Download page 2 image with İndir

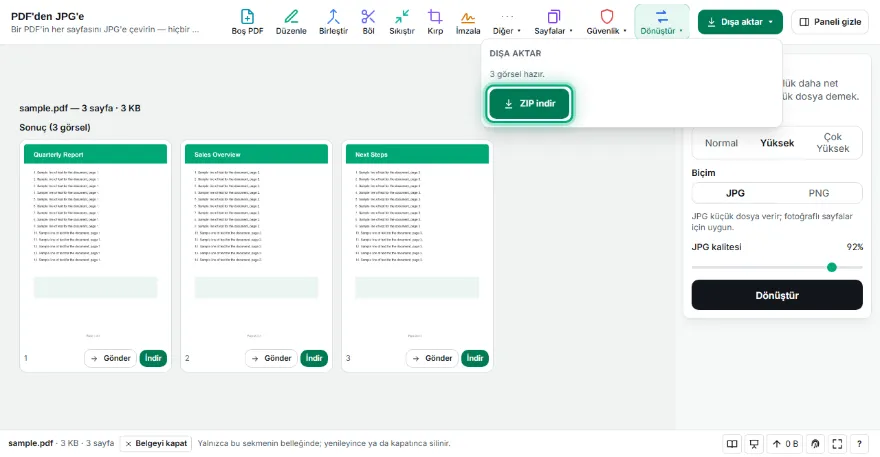[314, 358]
